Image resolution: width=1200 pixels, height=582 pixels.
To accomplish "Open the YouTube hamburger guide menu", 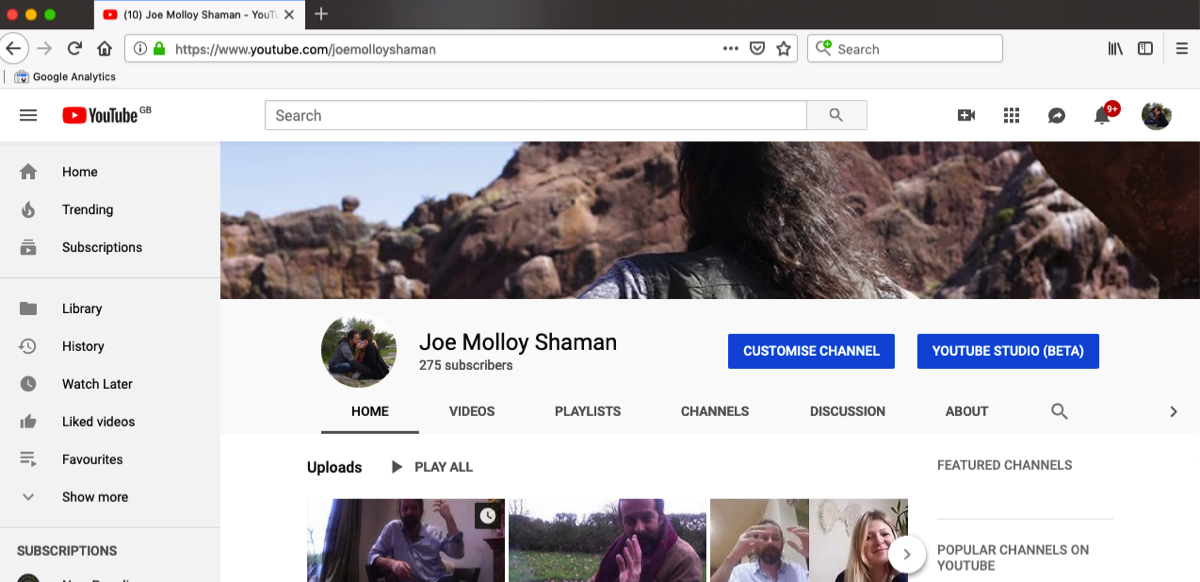I will 28,115.
